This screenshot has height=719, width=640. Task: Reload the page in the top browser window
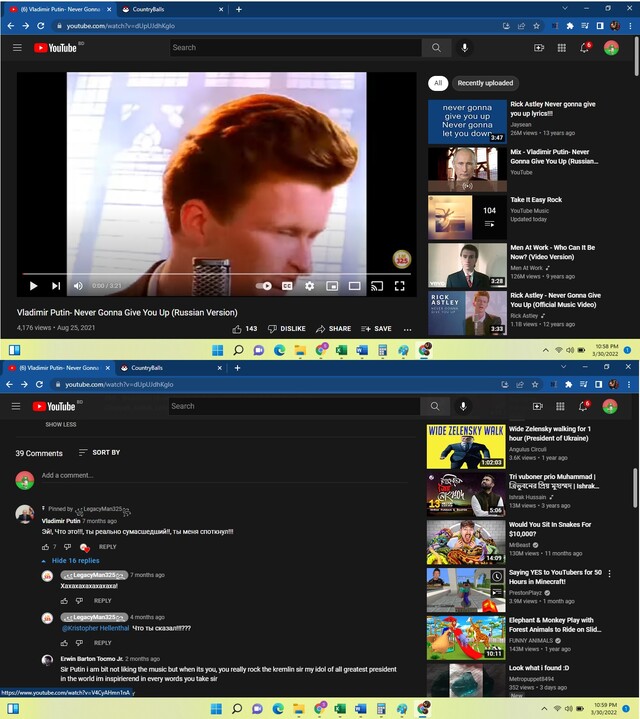(x=40, y=26)
